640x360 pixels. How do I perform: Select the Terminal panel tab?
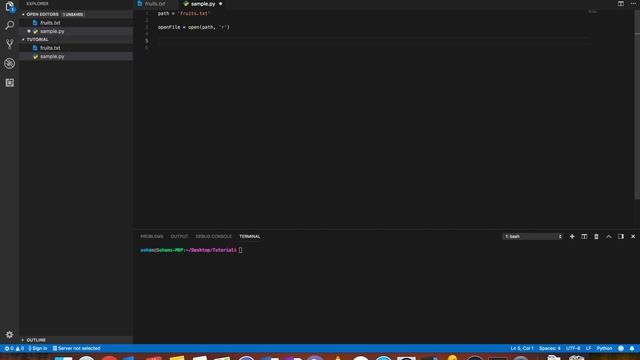249,236
